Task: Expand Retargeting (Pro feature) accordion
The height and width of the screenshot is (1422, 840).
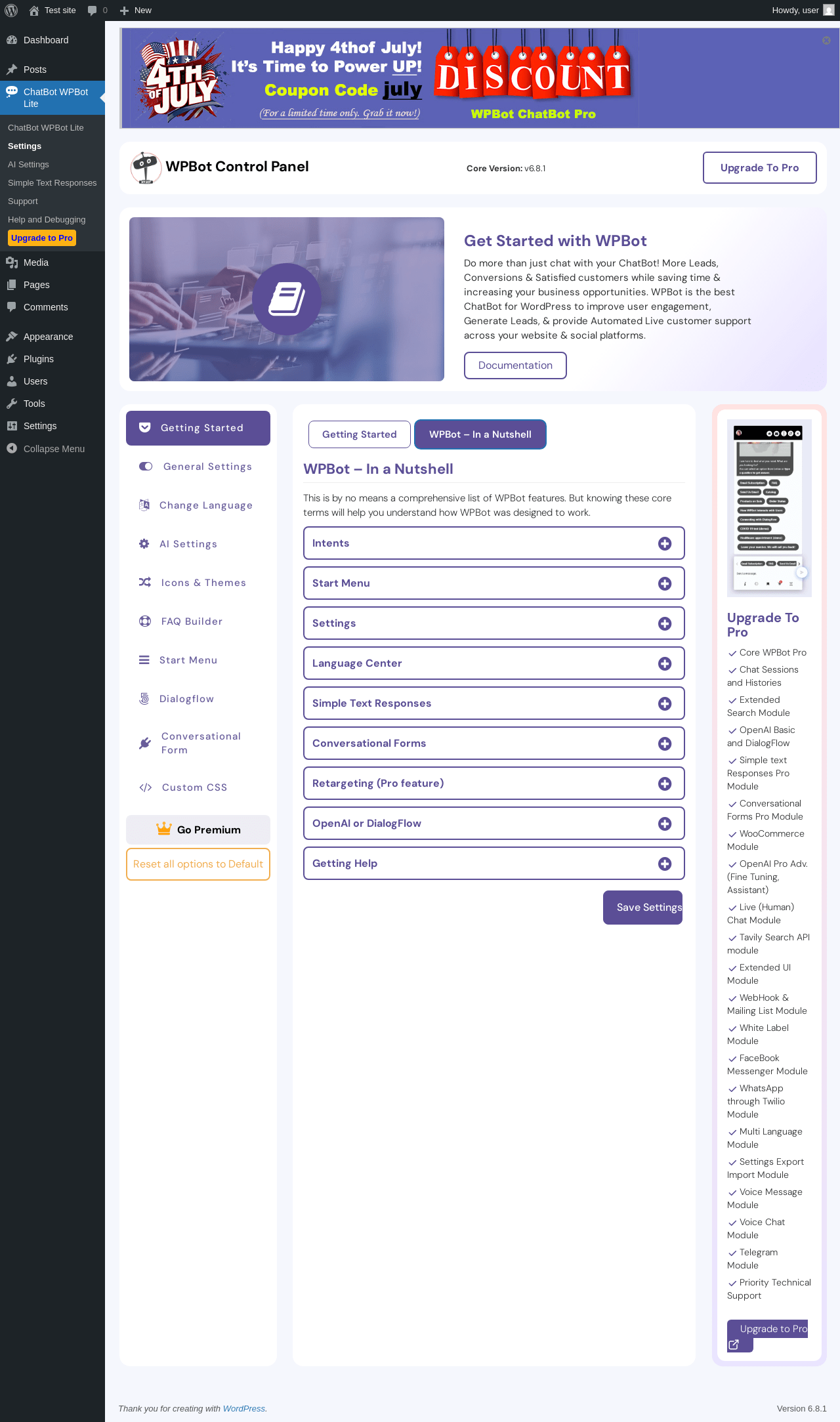Action: [494, 784]
